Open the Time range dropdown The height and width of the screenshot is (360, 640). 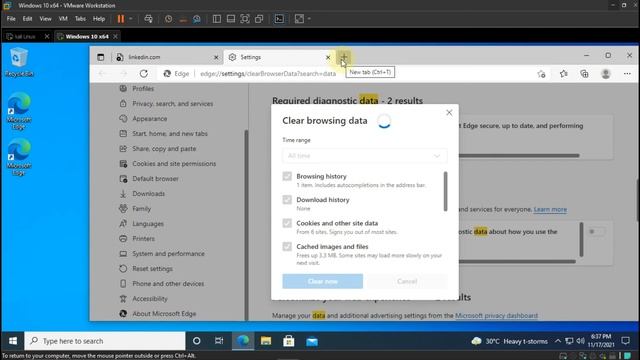tap(364, 156)
